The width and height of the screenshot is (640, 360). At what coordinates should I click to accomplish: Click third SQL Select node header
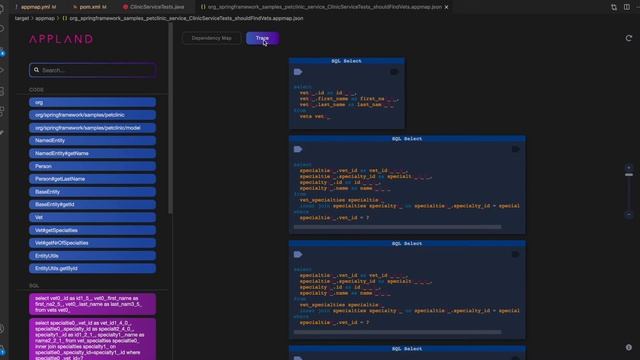407,244
